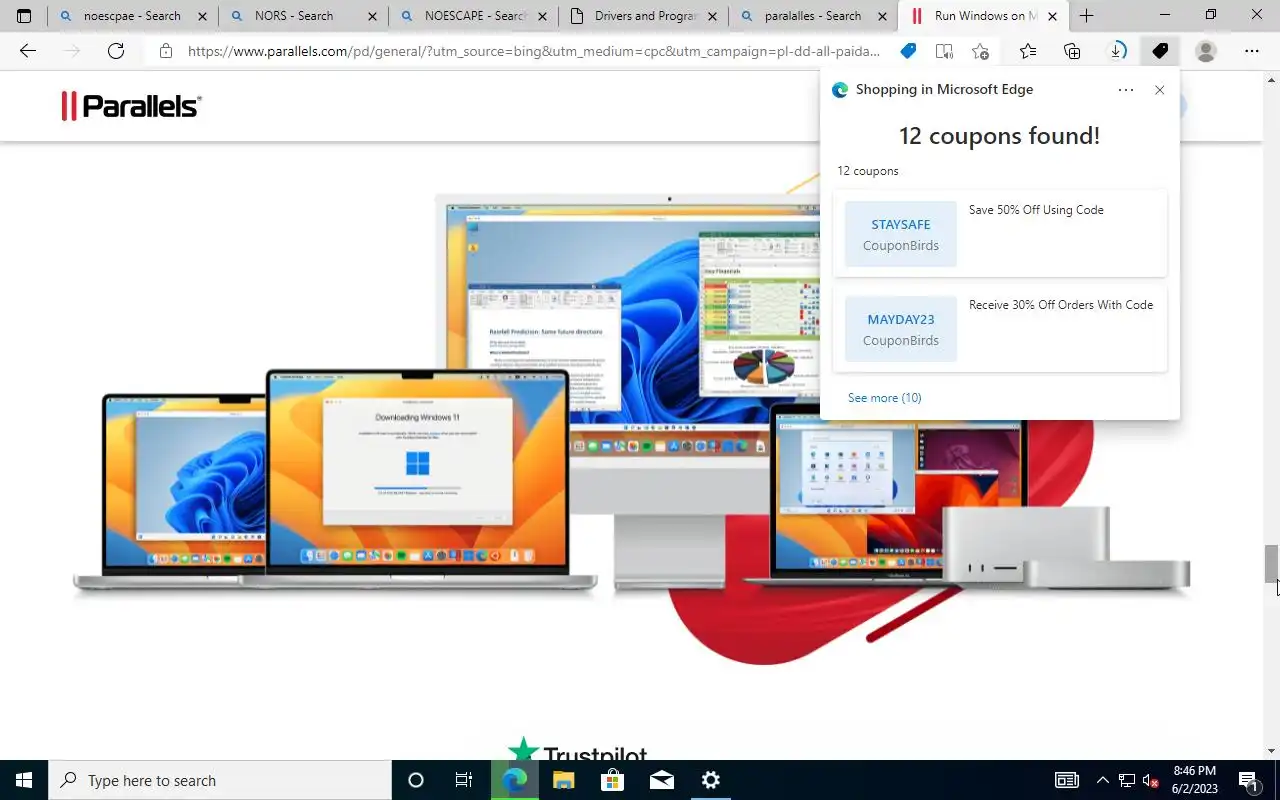
Task: Open immersive reader icon in the address bar
Action: 944,51
